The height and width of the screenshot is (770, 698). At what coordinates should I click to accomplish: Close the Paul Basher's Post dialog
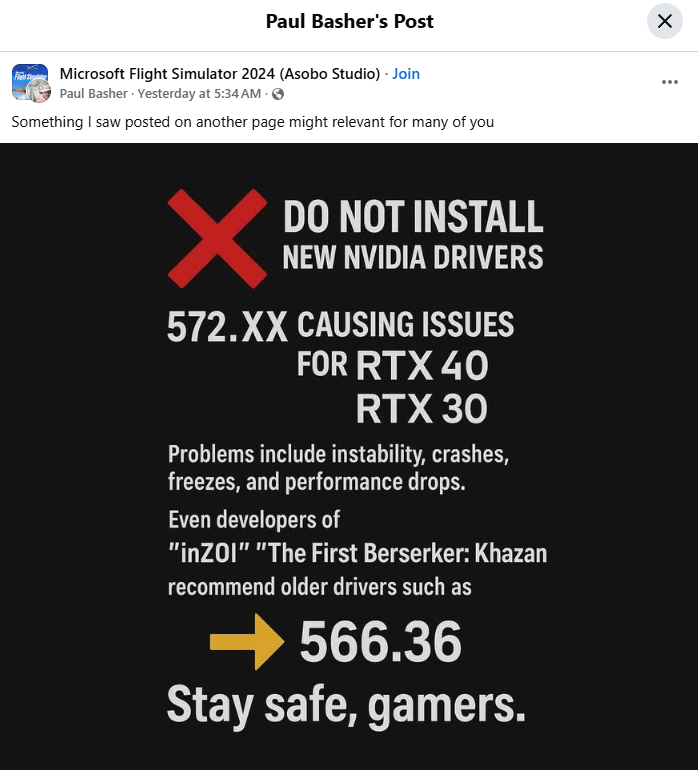(x=665, y=21)
